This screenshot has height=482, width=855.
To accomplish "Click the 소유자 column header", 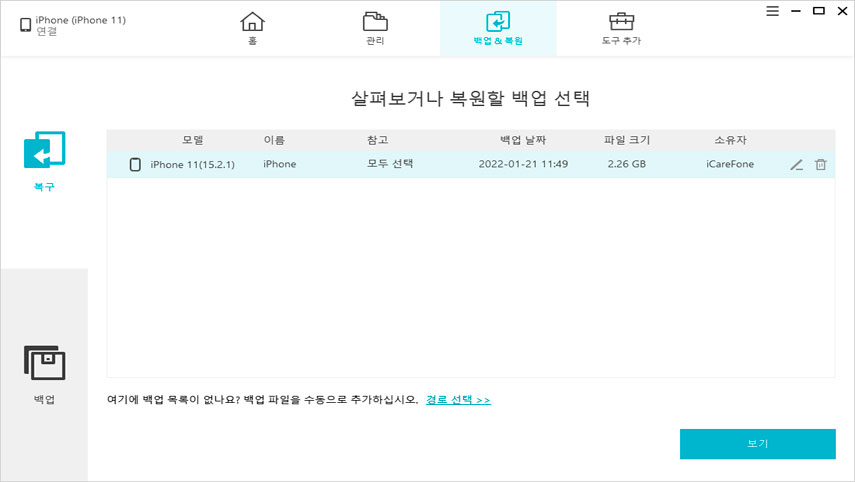I will pyautogui.click(x=731, y=140).
